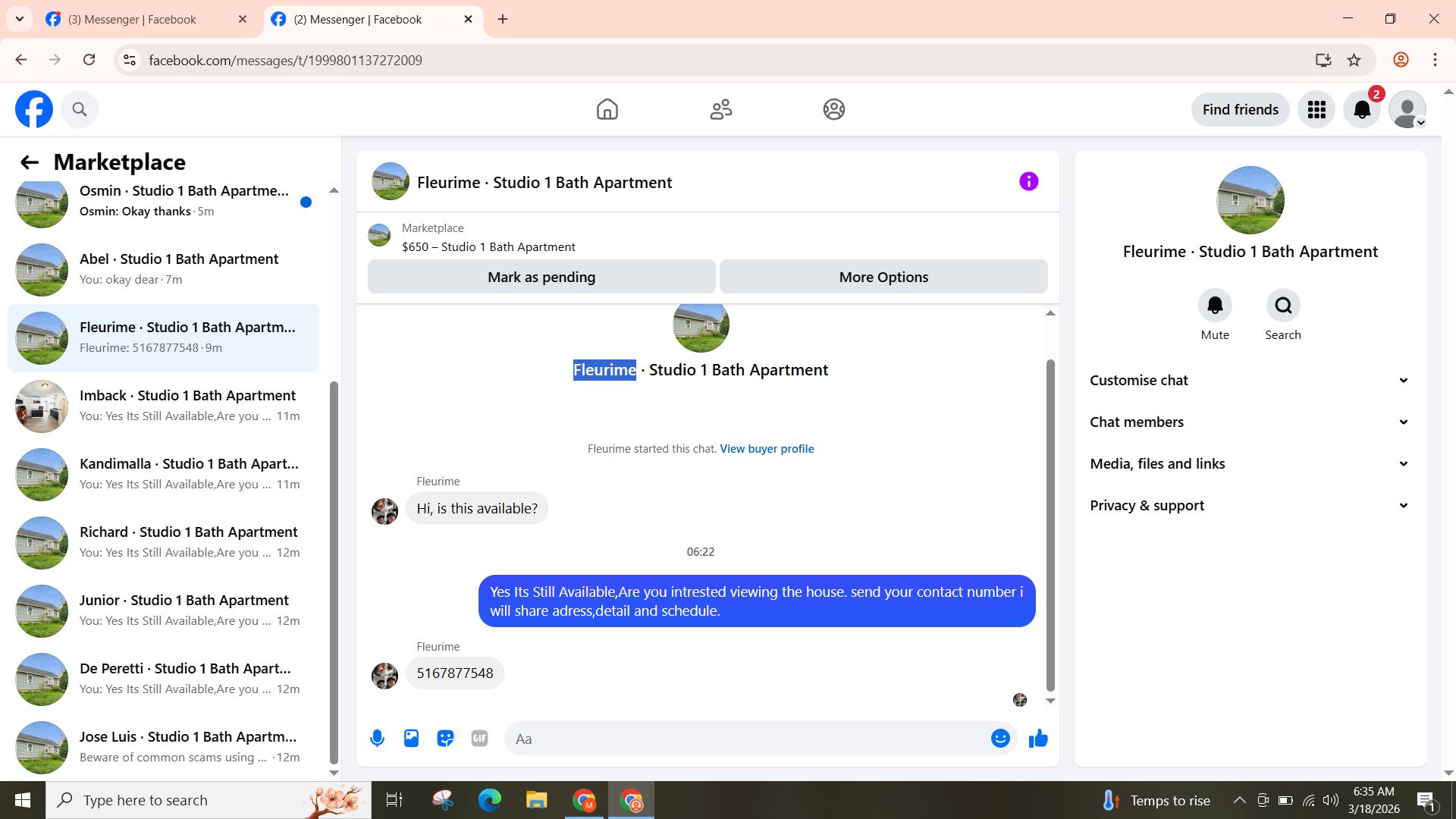Open Facebook notifications bell
This screenshot has width=1456, height=819.
pos(1362,110)
